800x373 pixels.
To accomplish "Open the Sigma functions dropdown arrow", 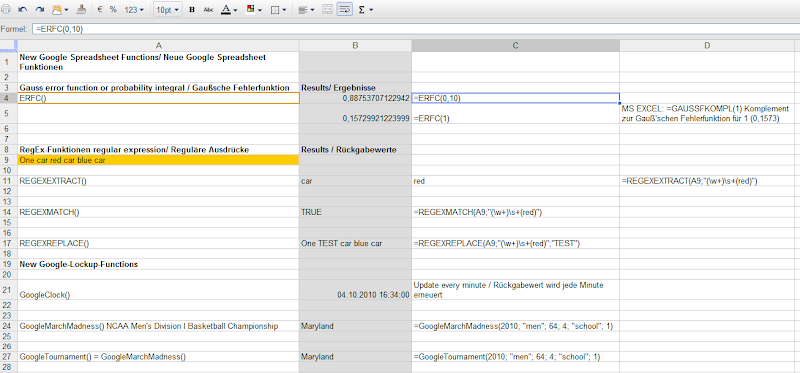I will pyautogui.click(x=371, y=10).
